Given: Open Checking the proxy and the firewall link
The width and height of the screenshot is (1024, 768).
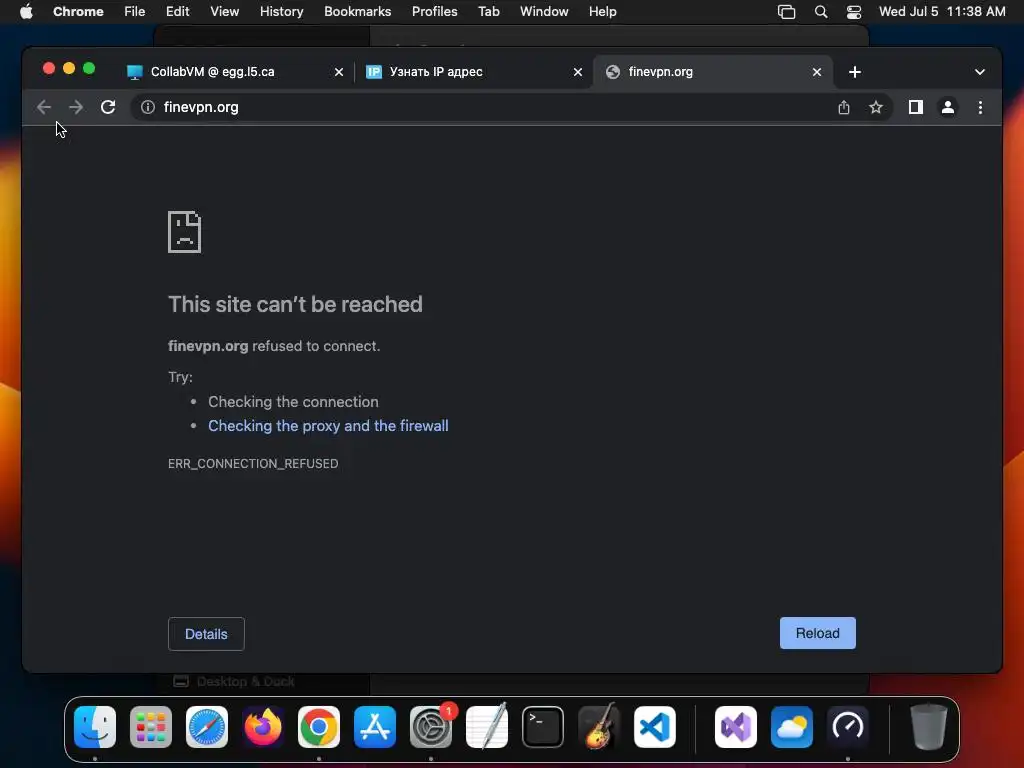Looking at the screenshot, I should tap(328, 426).
